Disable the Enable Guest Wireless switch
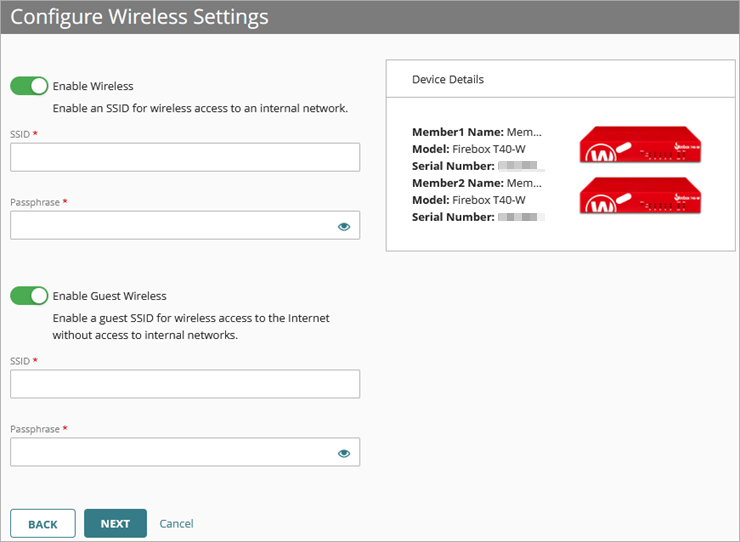740x542 pixels. [29, 295]
